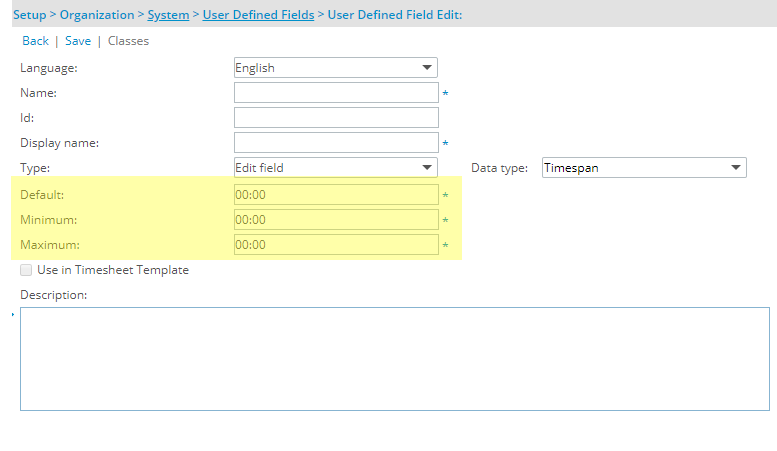Viewport: 777px width, 451px height.
Task: Go to System in breadcrumb
Action: [x=168, y=15]
